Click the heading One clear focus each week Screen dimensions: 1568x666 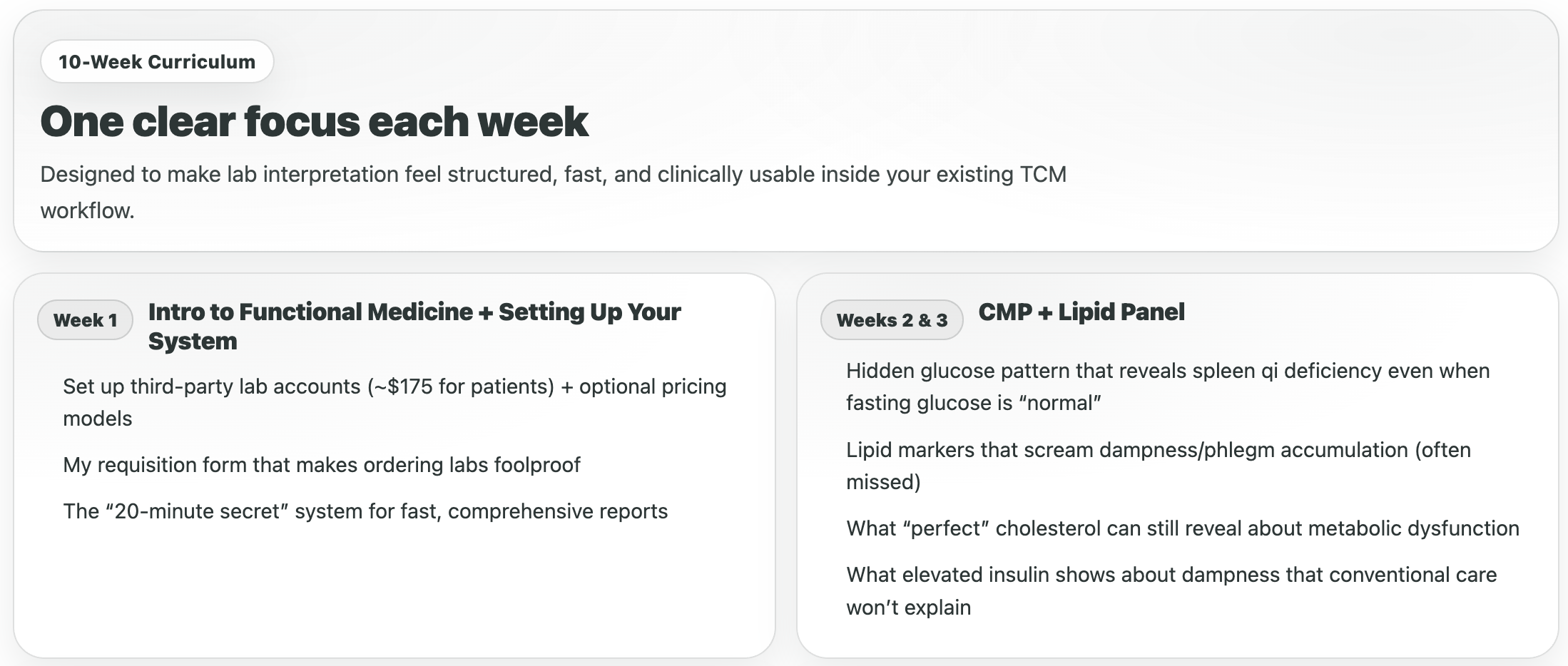pyautogui.click(x=314, y=121)
